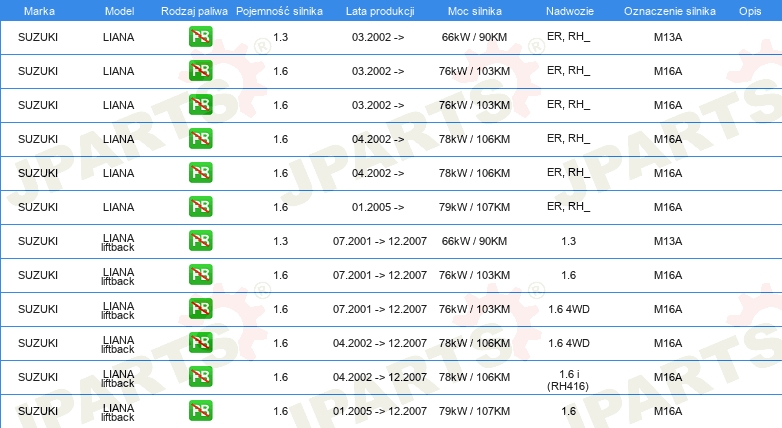Select '78kW / 106KM' in the RH416 row

point(474,377)
